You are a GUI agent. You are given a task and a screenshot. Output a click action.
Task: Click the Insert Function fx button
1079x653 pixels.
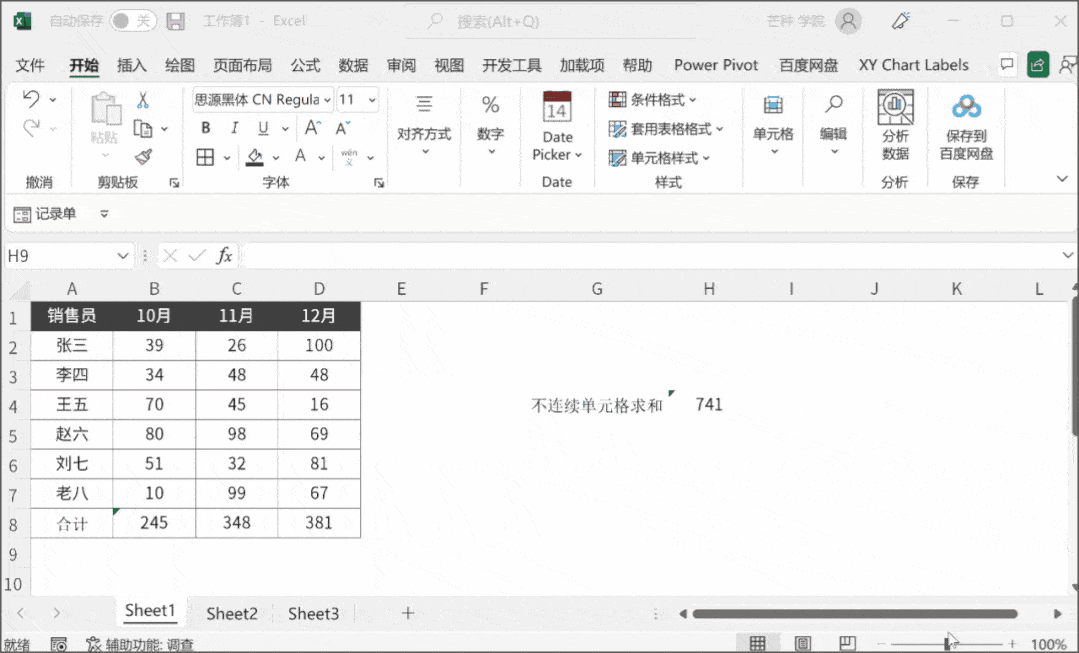[x=224, y=255]
